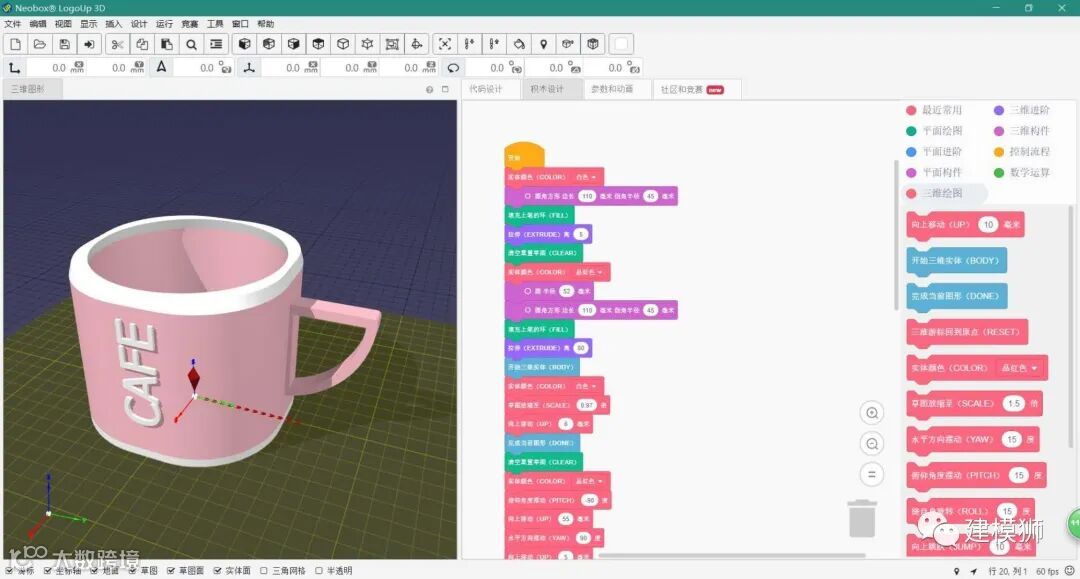This screenshot has height=579, width=1080.
Task: Open the 白色 dropdown on first COLOR block
Action: pos(585,177)
